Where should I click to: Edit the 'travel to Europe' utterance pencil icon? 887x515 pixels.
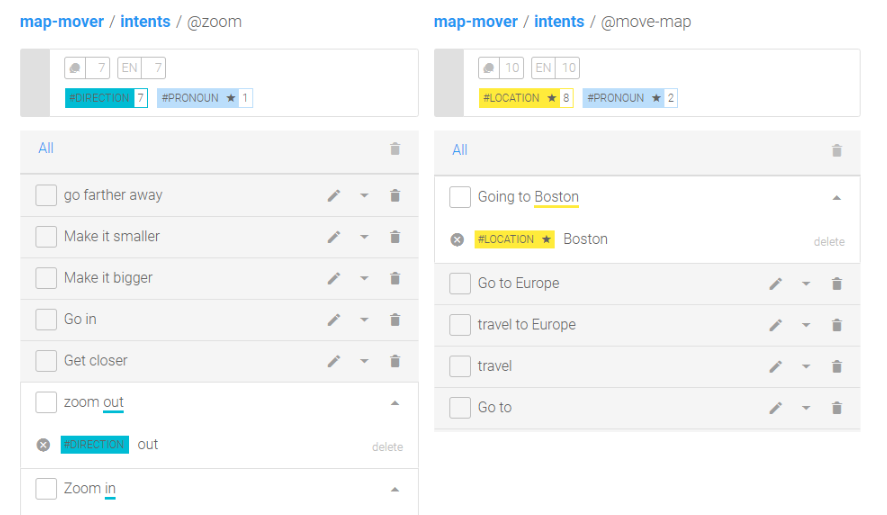(x=776, y=325)
